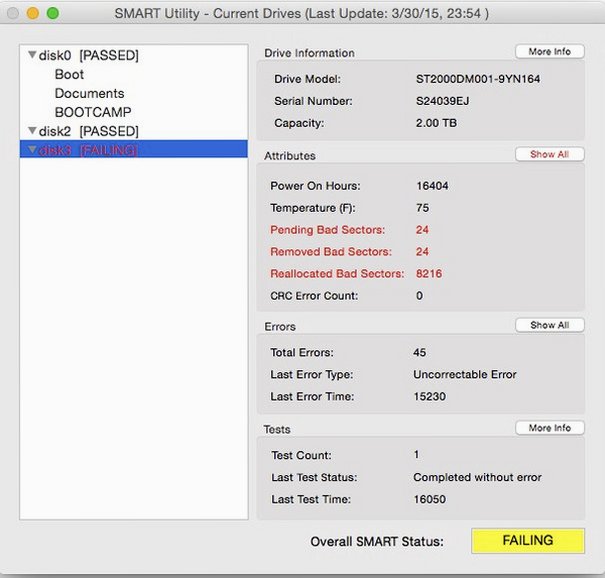Click Pending Bad Sectors label
The height and width of the screenshot is (578, 605).
tap(328, 230)
